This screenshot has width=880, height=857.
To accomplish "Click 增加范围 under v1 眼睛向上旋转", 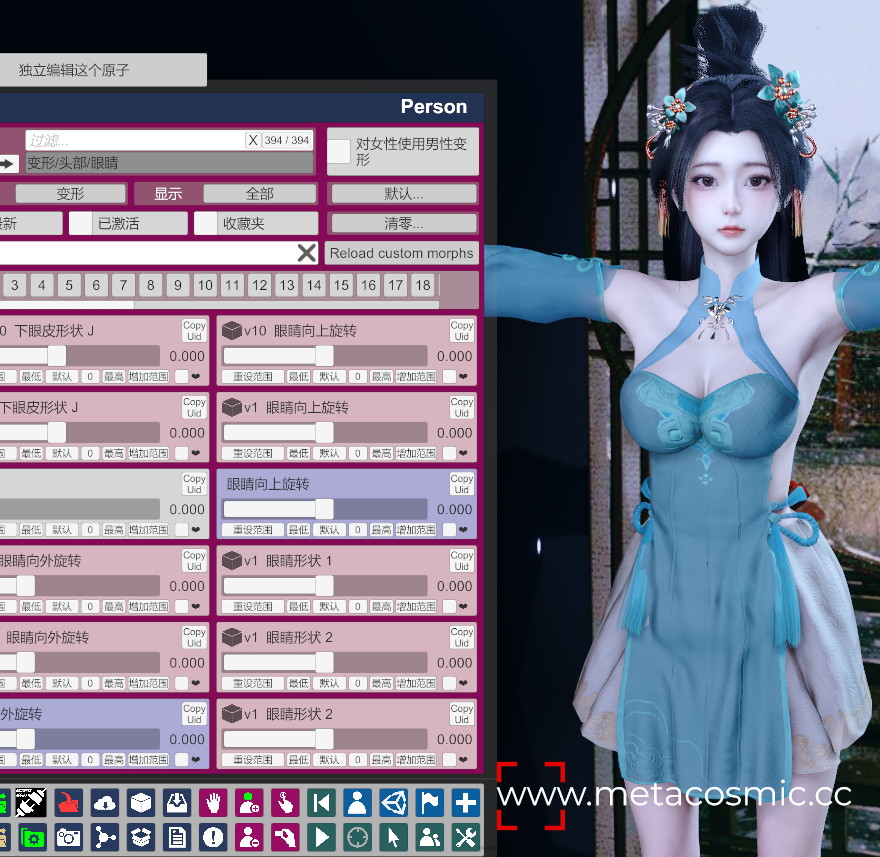I will point(416,453).
